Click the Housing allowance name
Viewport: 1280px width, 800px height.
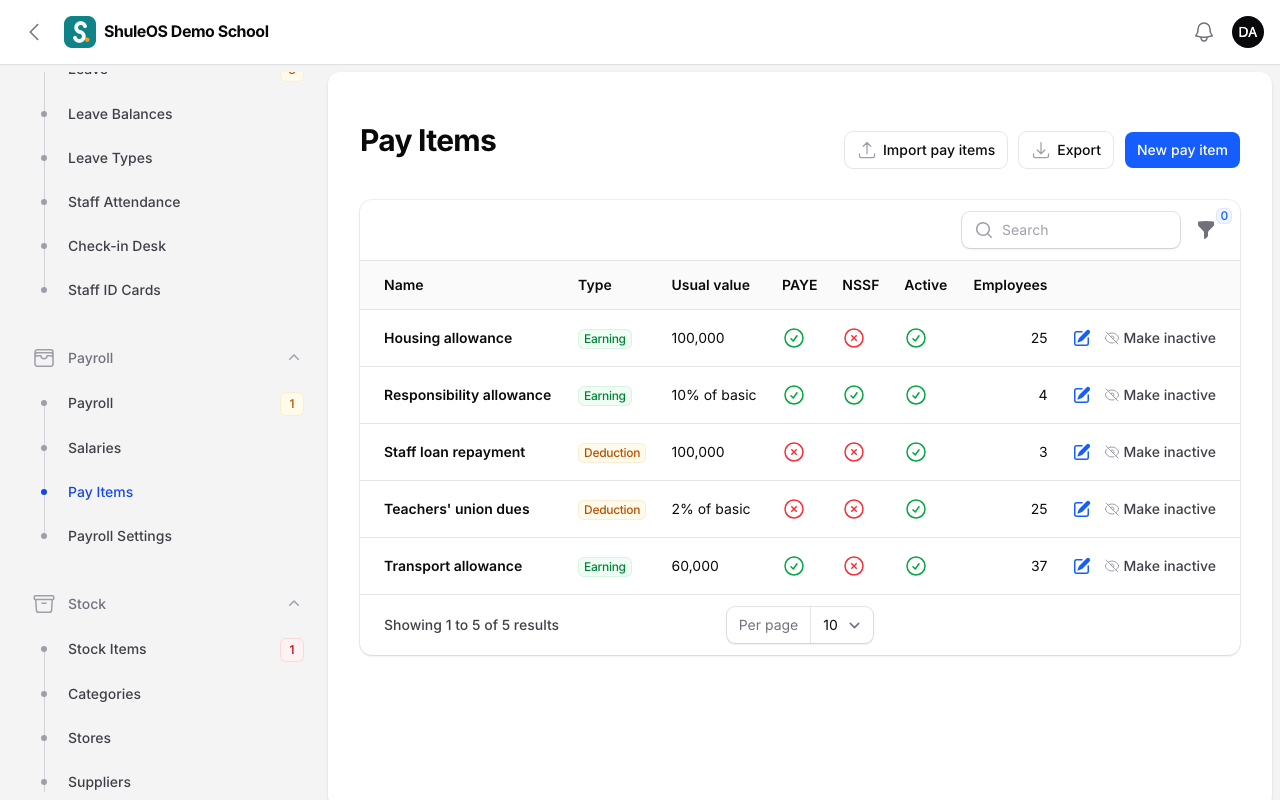(x=448, y=338)
